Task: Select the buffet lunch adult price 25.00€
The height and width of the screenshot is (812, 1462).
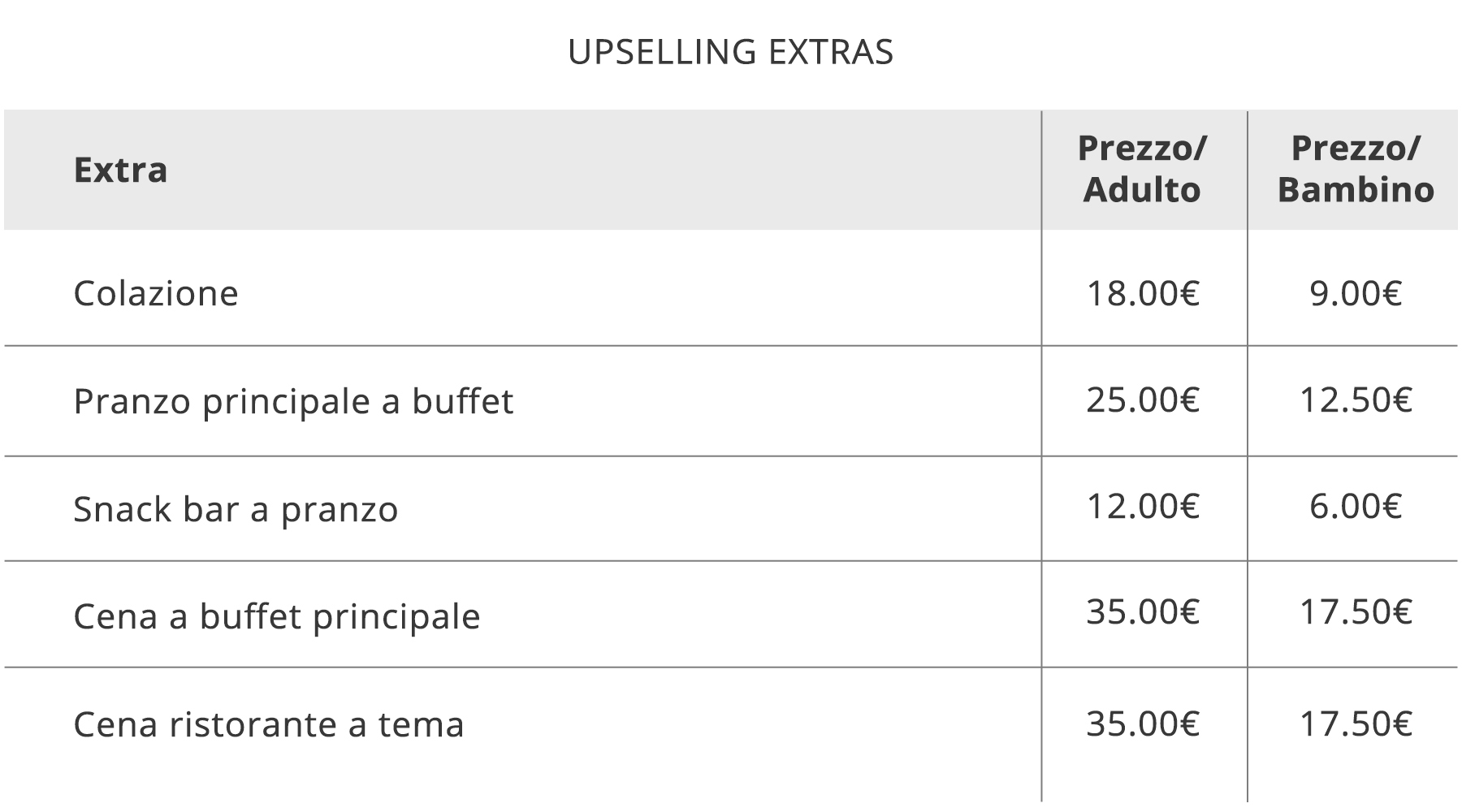Action: (x=1143, y=400)
